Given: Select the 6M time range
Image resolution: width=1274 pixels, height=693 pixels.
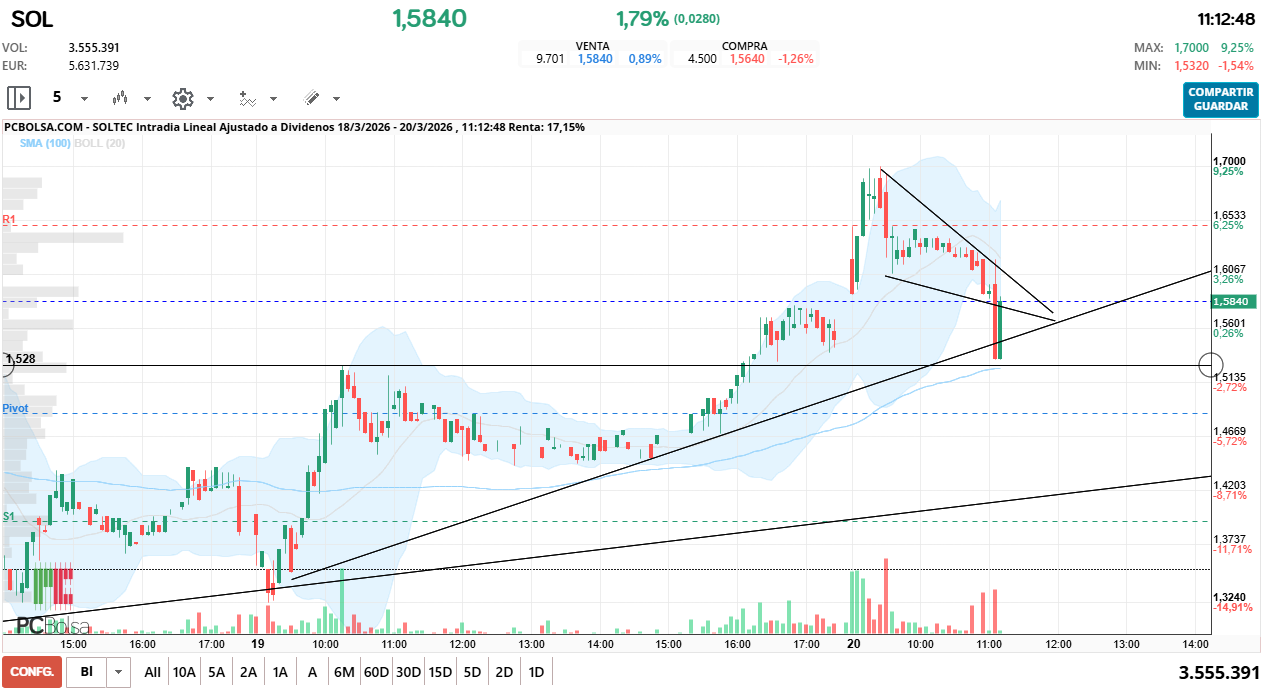Looking at the screenshot, I should click(344, 672).
